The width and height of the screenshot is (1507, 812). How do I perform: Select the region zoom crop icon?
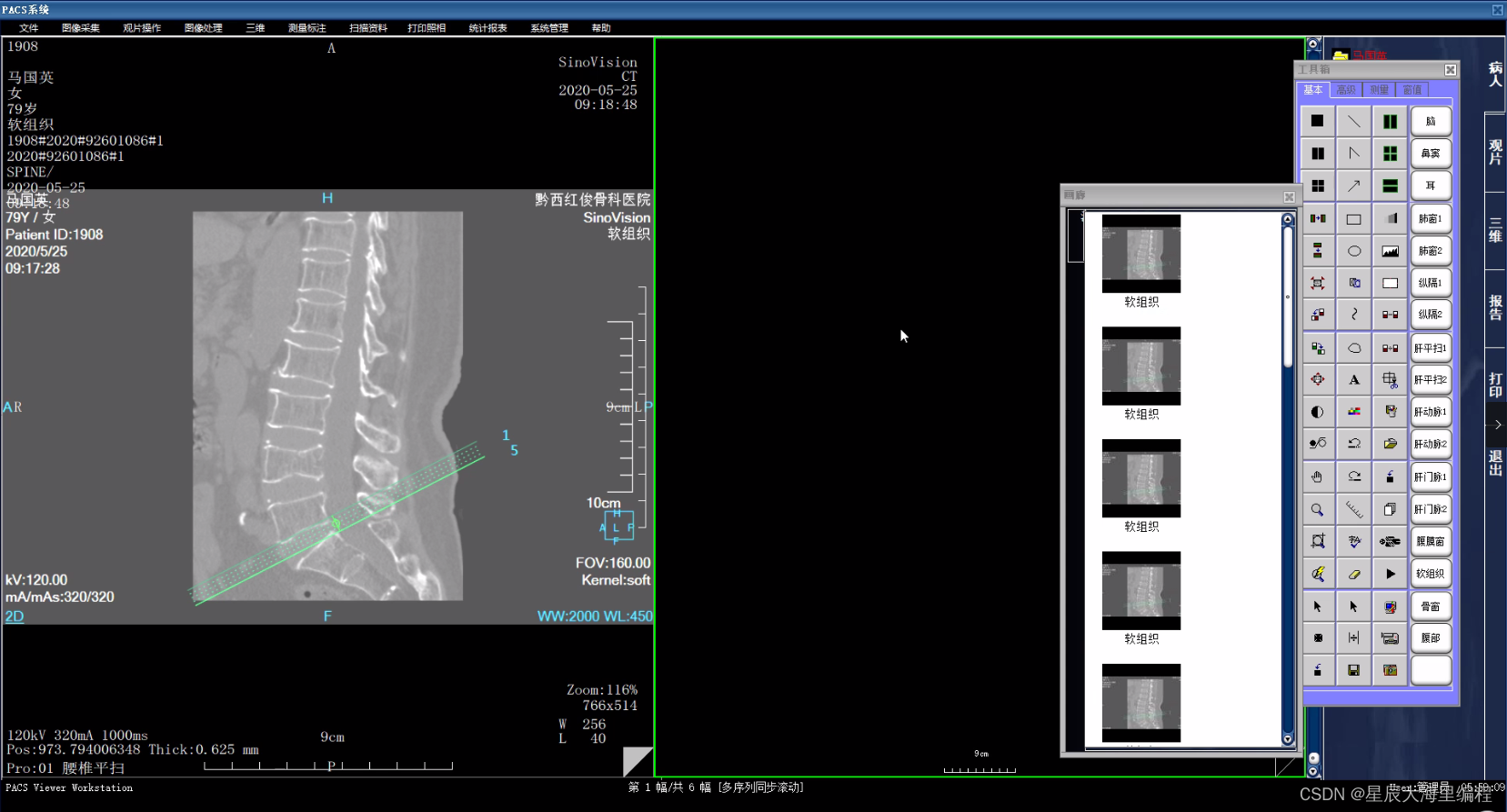(1317, 541)
